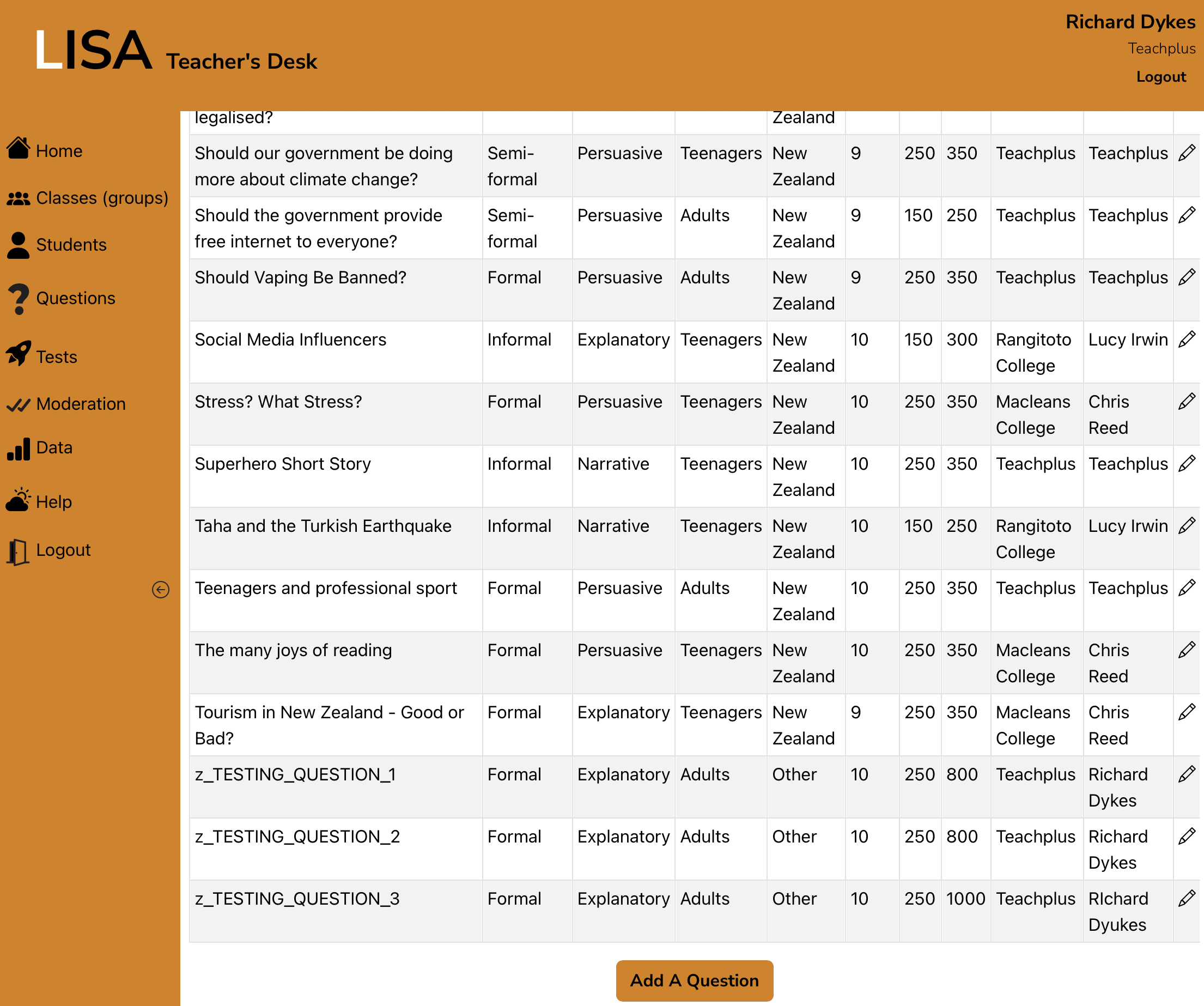Click Logout link under Teachplus header
1204x1006 pixels.
(x=1160, y=77)
